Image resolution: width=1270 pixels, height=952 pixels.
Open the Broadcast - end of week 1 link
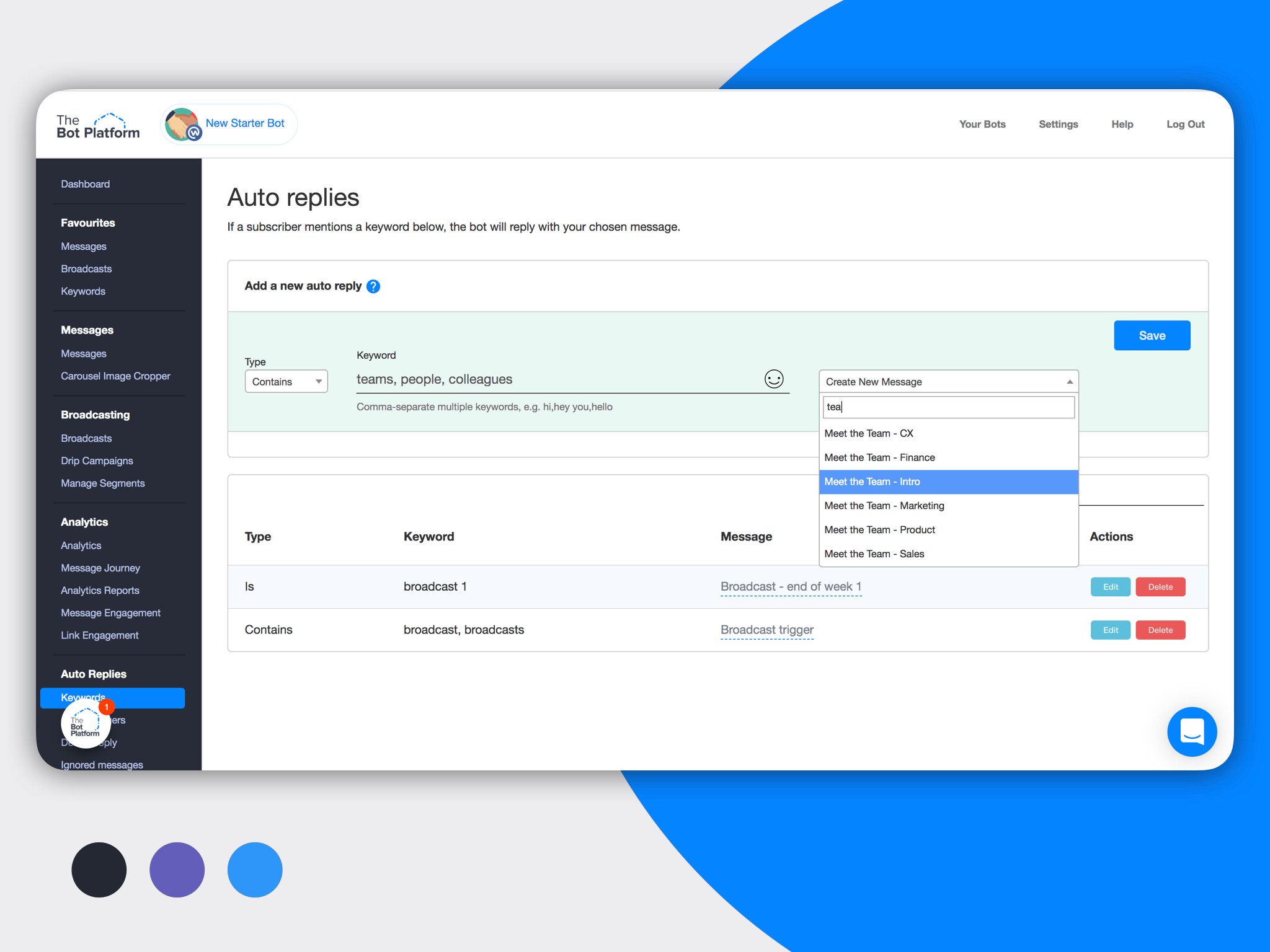click(x=790, y=586)
